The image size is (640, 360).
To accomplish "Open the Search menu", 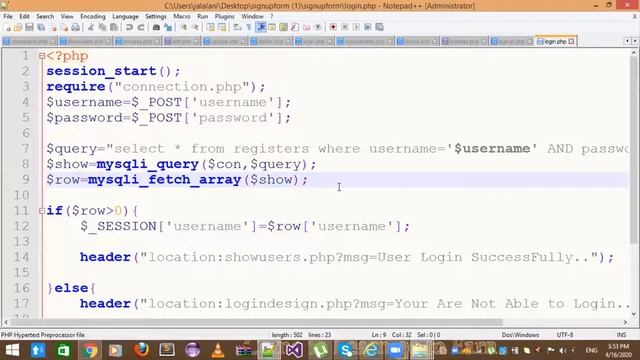I will click(x=45, y=16).
